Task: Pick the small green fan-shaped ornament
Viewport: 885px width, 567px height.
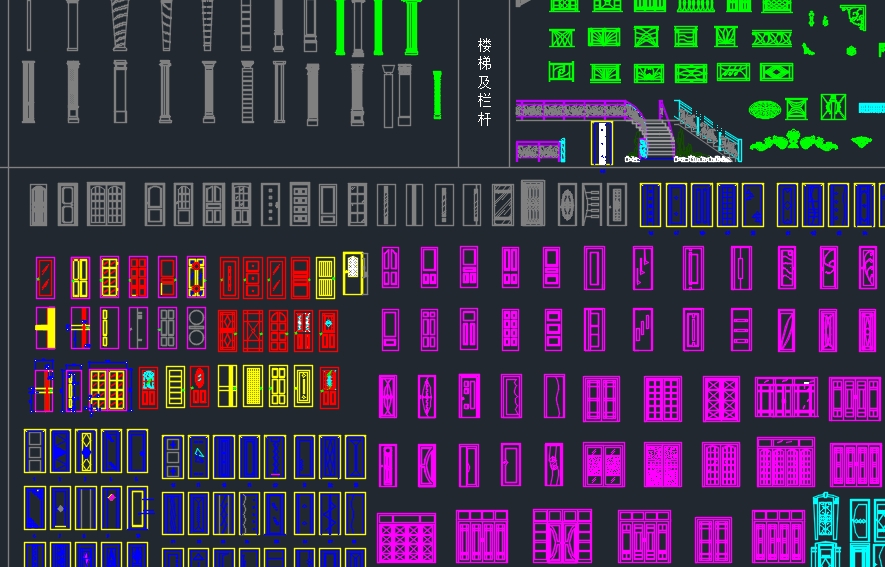Action: coord(861,142)
